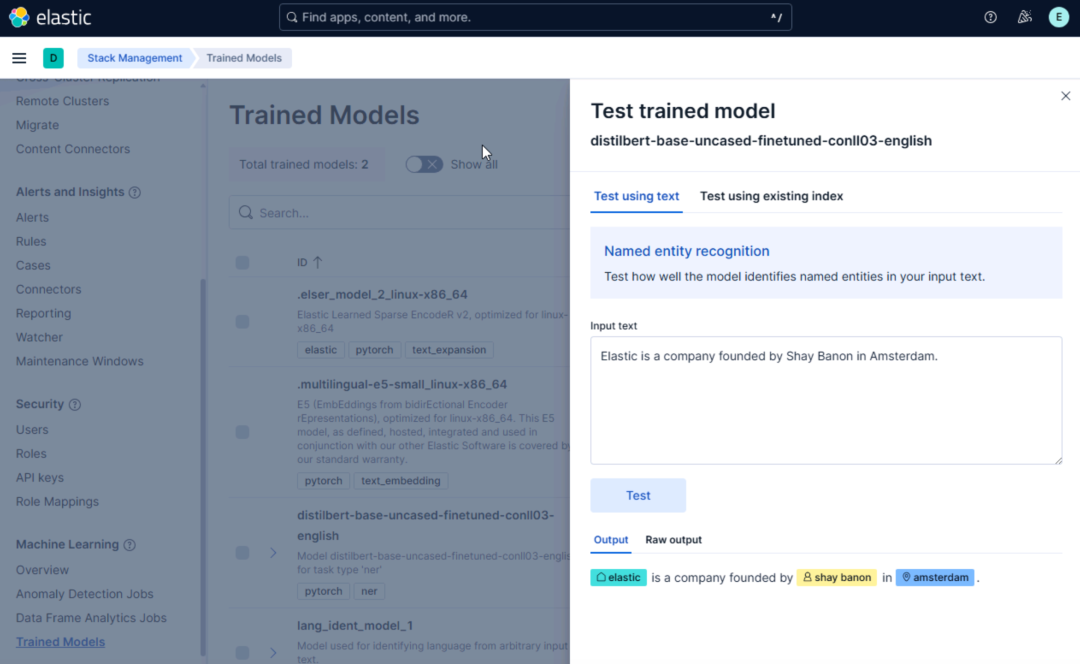Click the Alerts and Insights help icon

[135, 192]
